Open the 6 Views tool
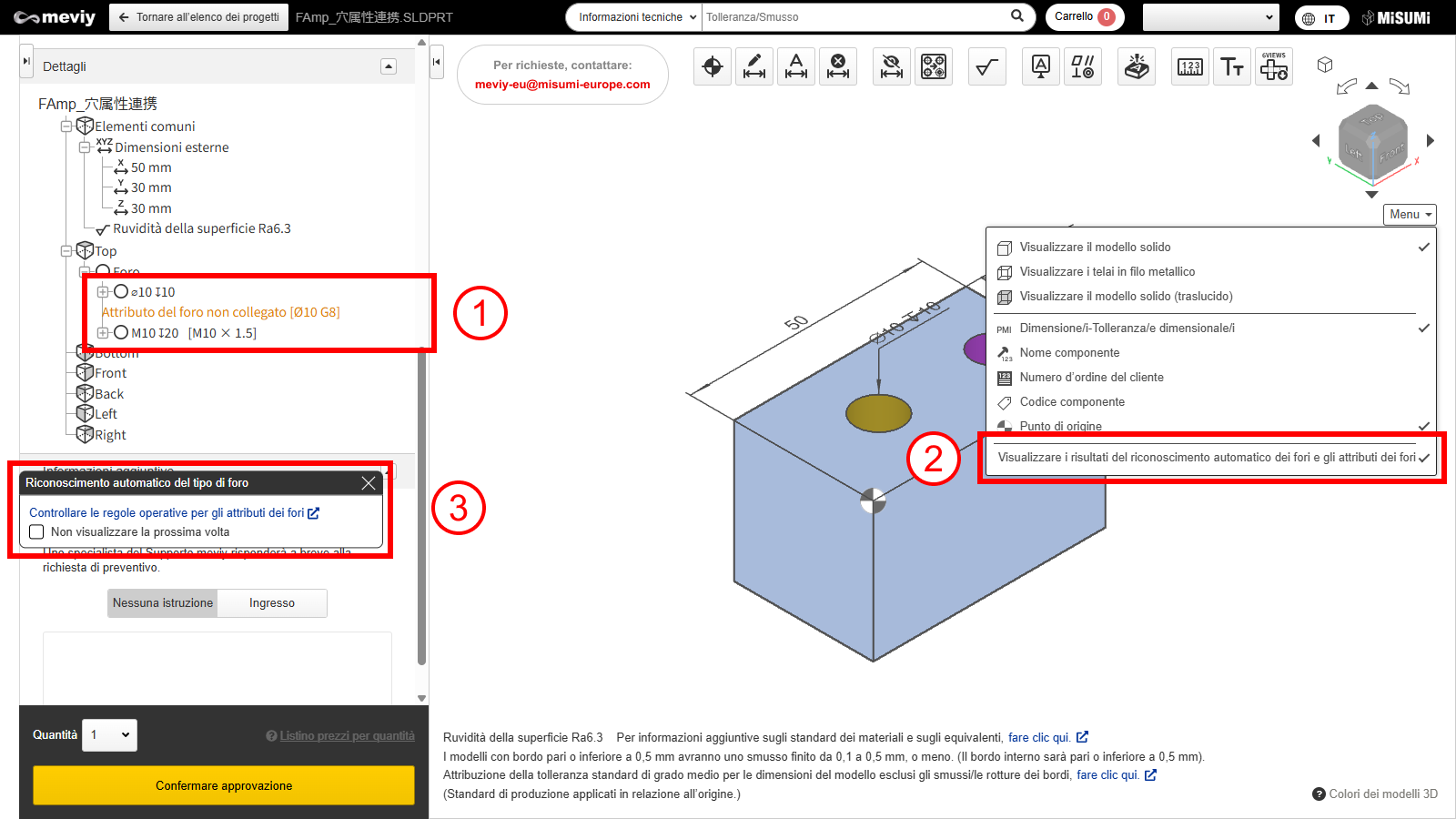Image resolution: width=1456 pixels, height=819 pixels. click(1274, 66)
